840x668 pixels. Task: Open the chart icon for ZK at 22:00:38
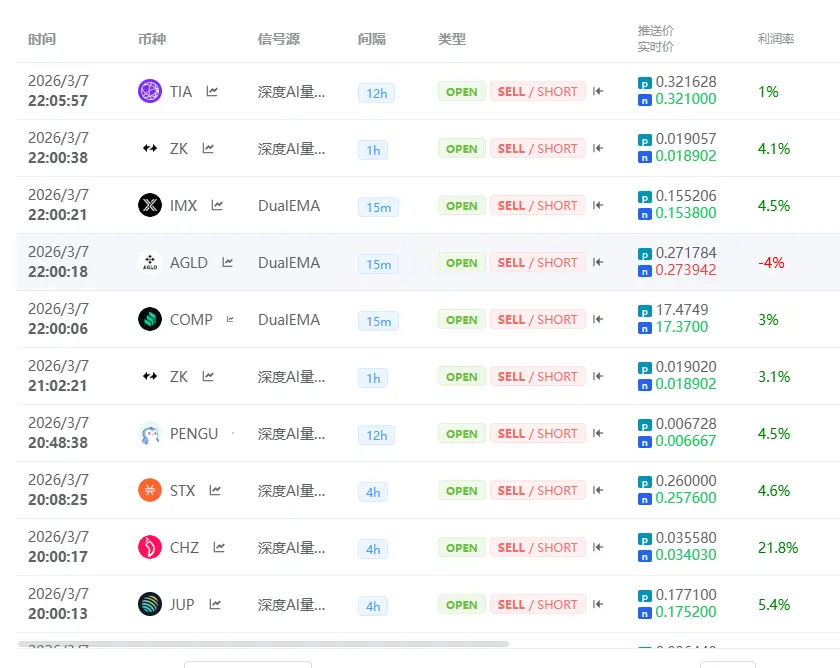(x=208, y=148)
